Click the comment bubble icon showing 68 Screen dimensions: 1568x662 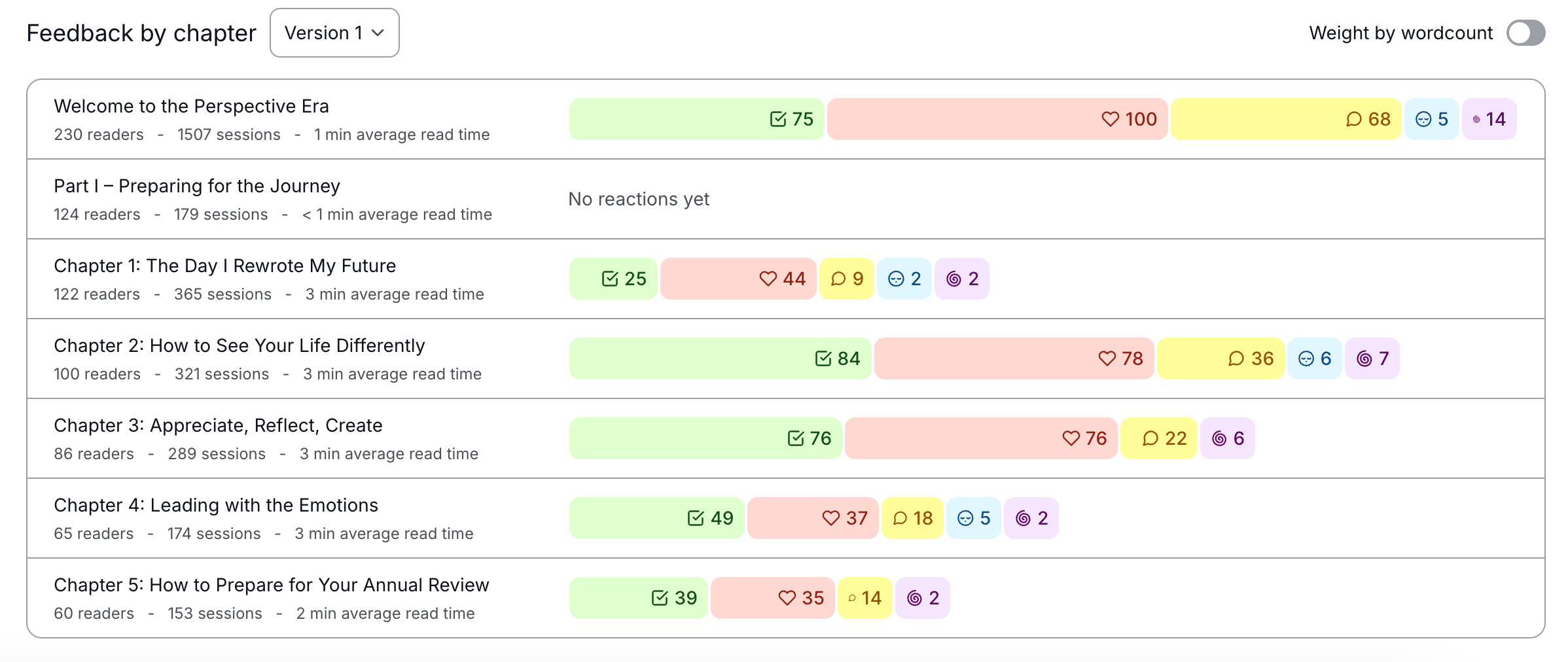pos(1353,119)
